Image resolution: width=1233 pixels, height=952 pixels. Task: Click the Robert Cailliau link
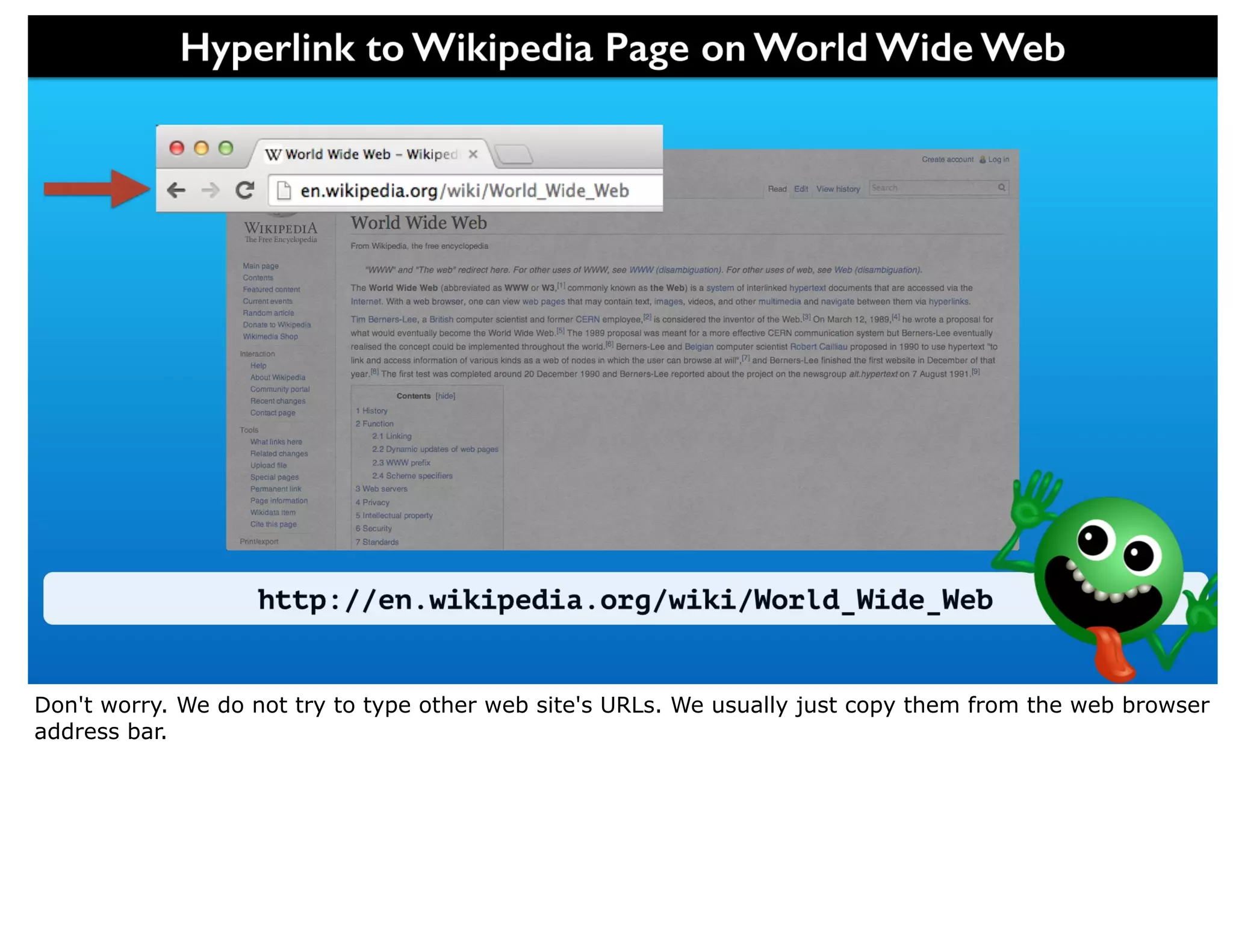pyautogui.click(x=819, y=347)
